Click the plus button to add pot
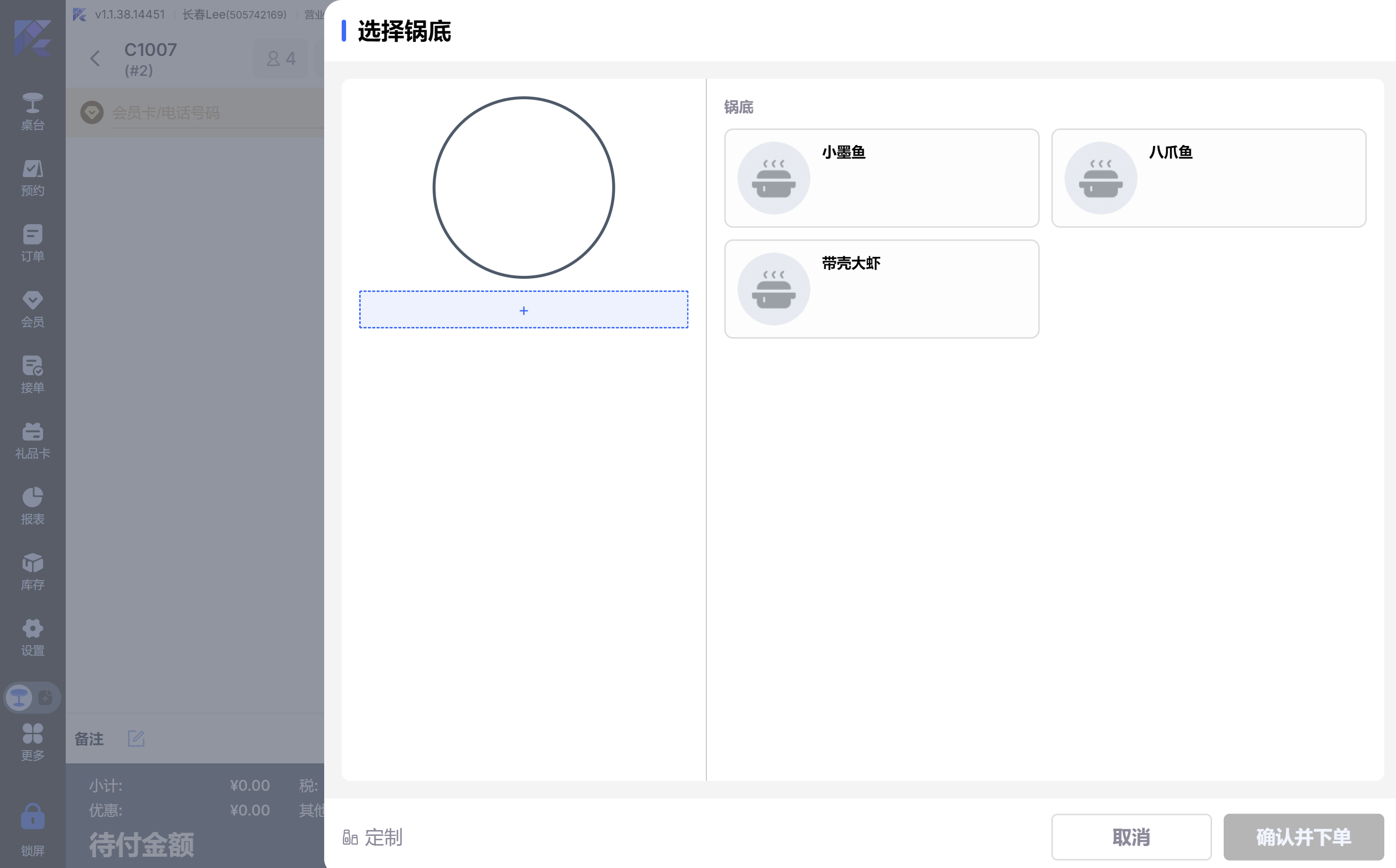The width and height of the screenshot is (1396, 868). pos(523,310)
